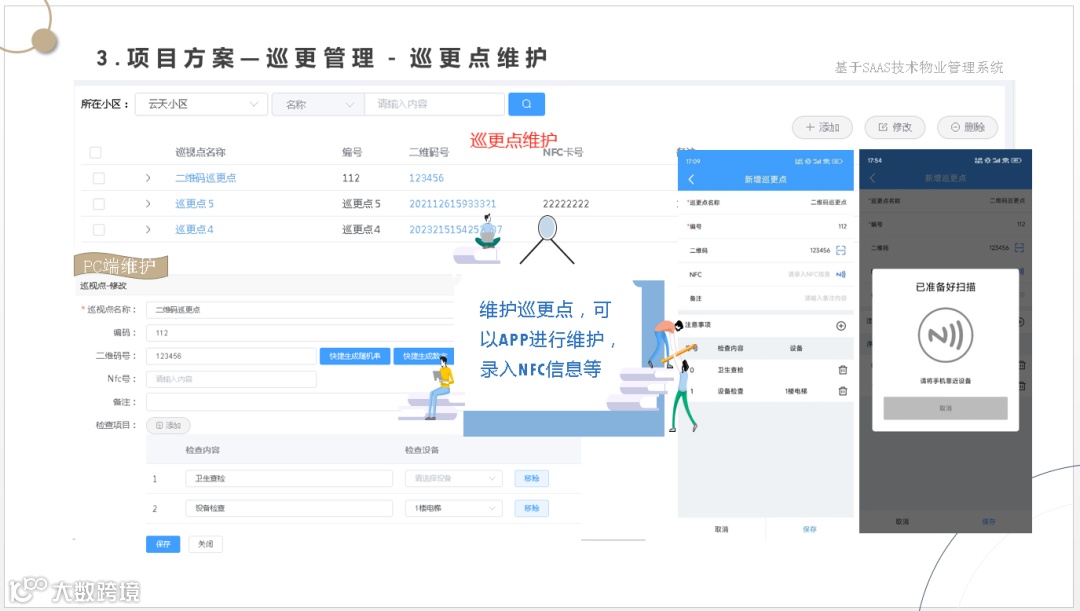Viewport: 1080px width, 611px height.
Task: Click QR code number 123456 in table
Action: pyautogui.click(x=426, y=178)
